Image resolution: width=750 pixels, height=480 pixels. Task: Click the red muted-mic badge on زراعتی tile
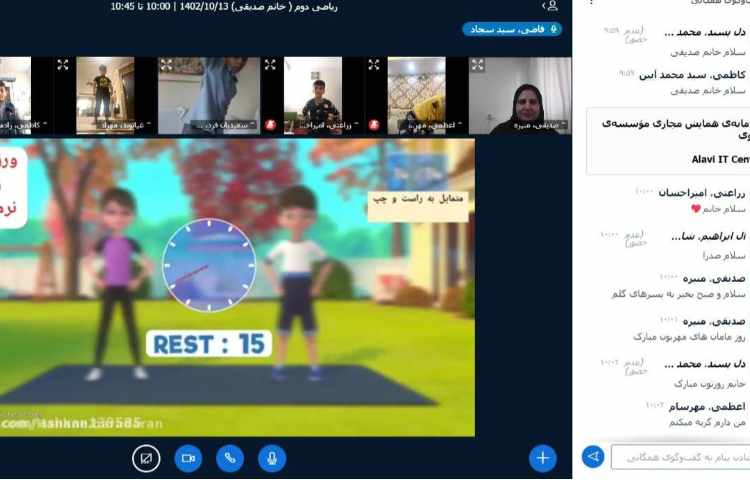pyautogui.click(x=271, y=125)
